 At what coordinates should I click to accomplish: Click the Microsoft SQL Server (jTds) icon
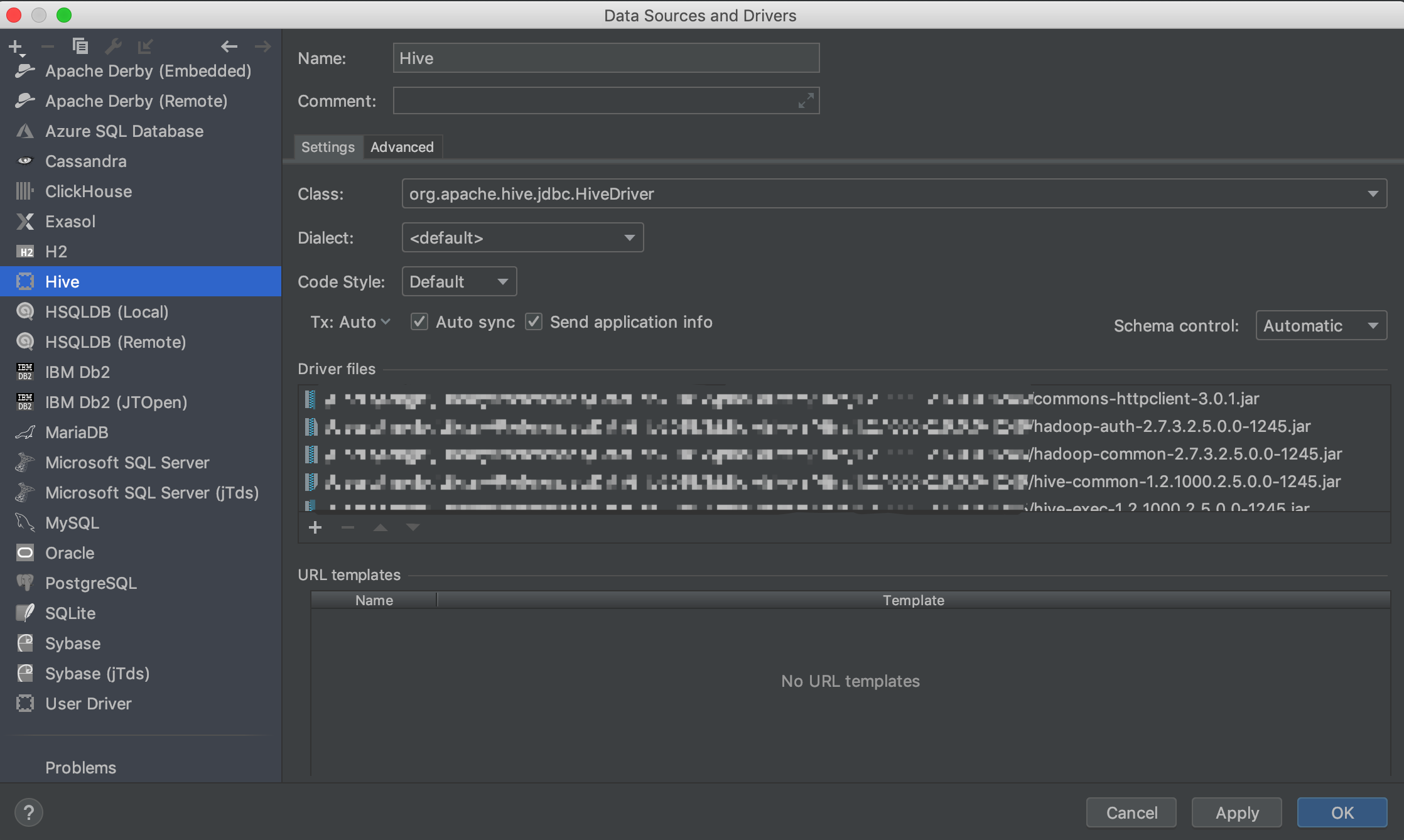tap(25, 493)
